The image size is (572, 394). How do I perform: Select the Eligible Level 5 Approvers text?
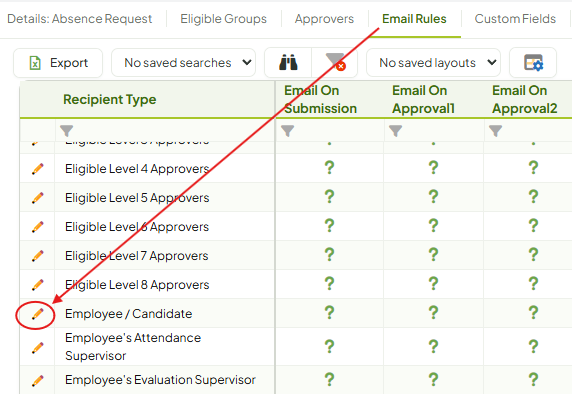pyautogui.click(x=137, y=198)
